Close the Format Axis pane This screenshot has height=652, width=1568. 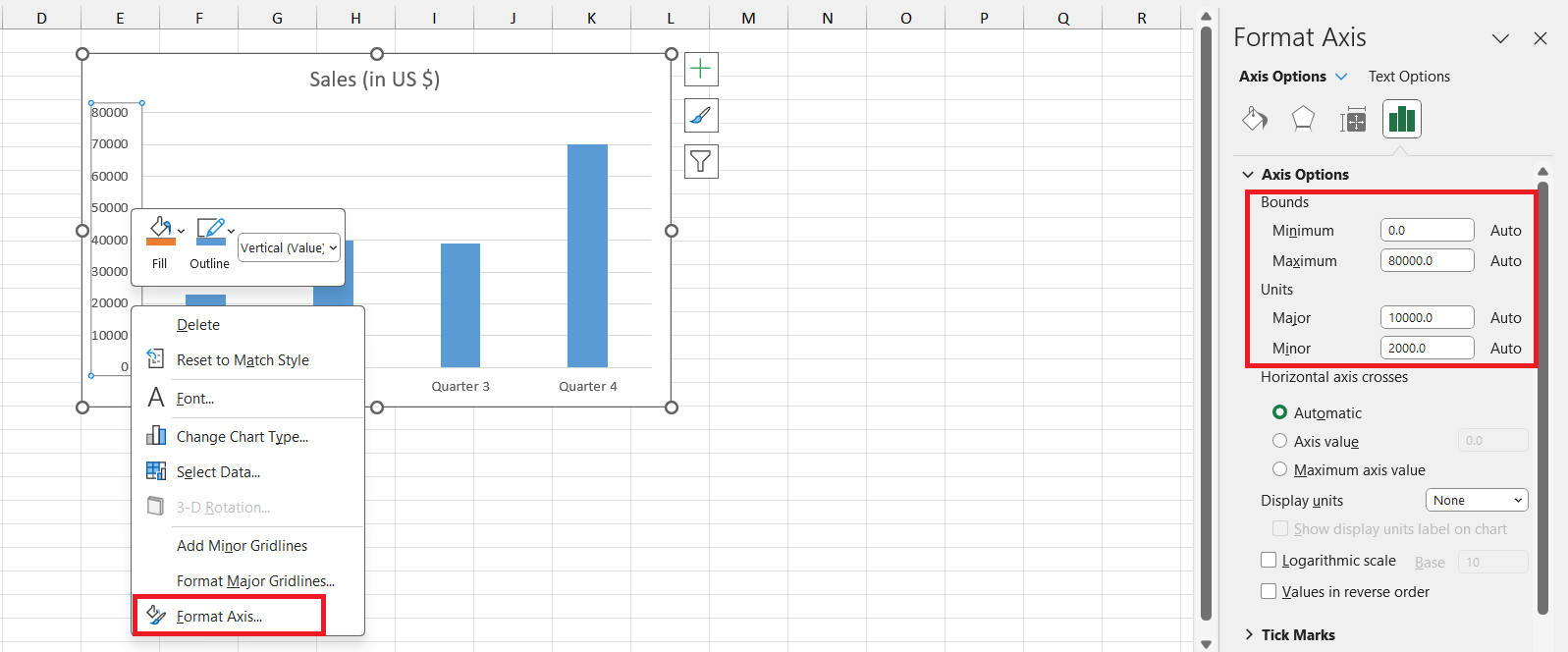(x=1541, y=38)
